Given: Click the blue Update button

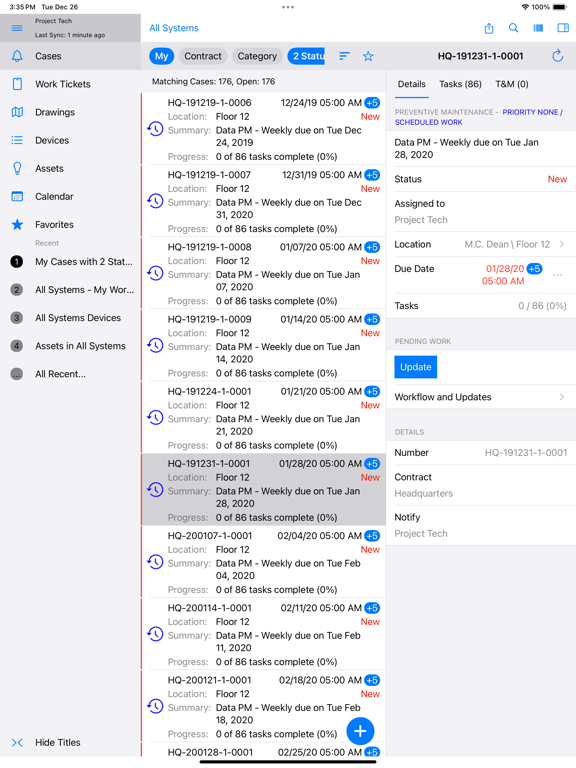Looking at the screenshot, I should (415, 367).
